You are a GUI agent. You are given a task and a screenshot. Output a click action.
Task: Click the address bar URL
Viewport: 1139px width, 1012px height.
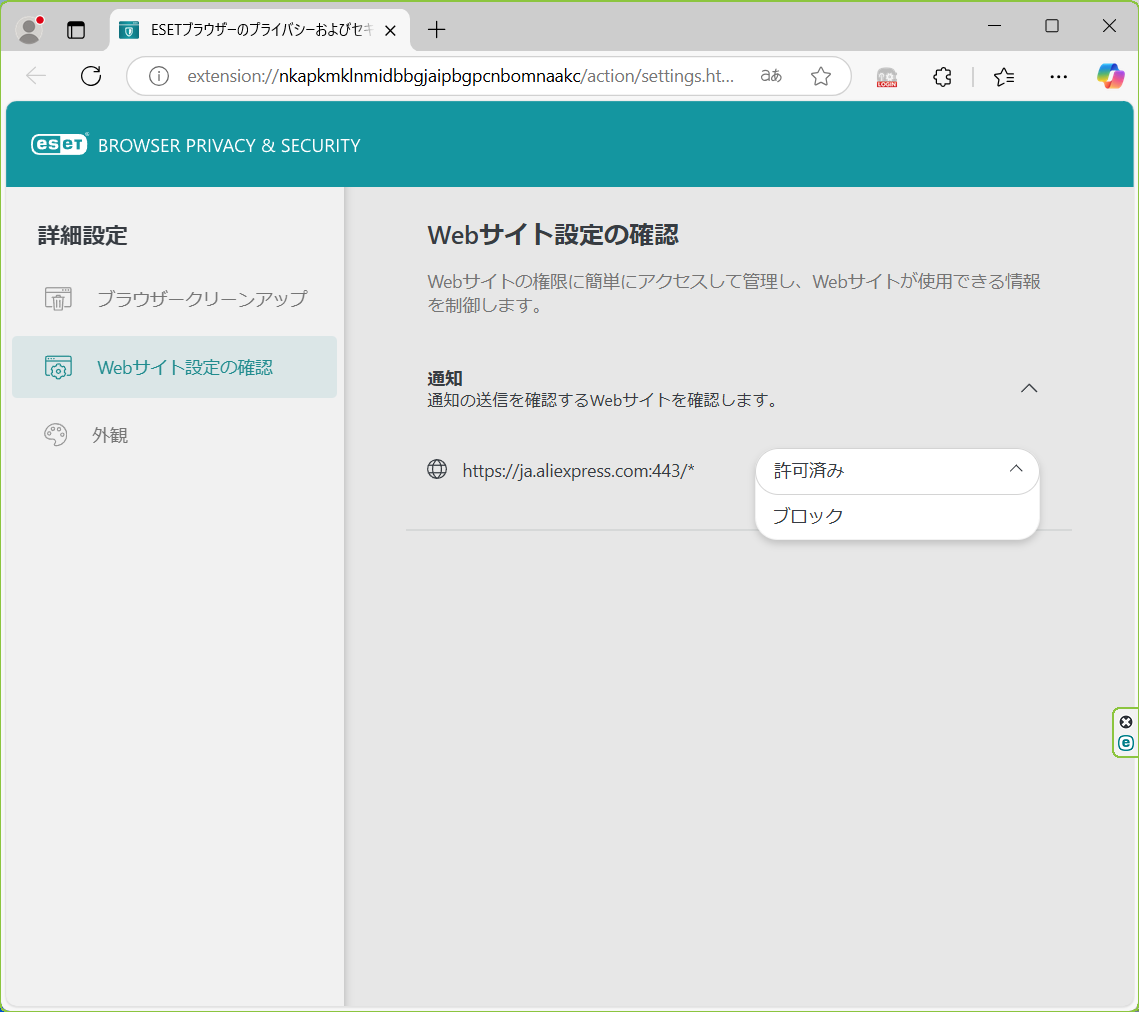coord(461,76)
